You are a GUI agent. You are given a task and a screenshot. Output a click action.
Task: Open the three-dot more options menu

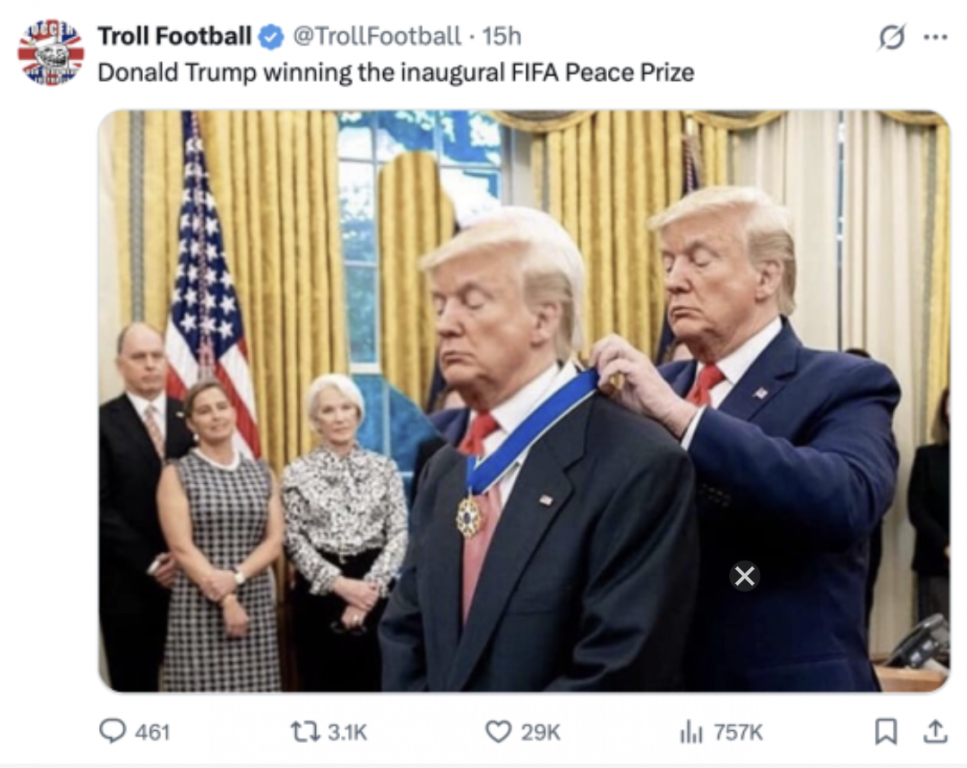coord(936,37)
